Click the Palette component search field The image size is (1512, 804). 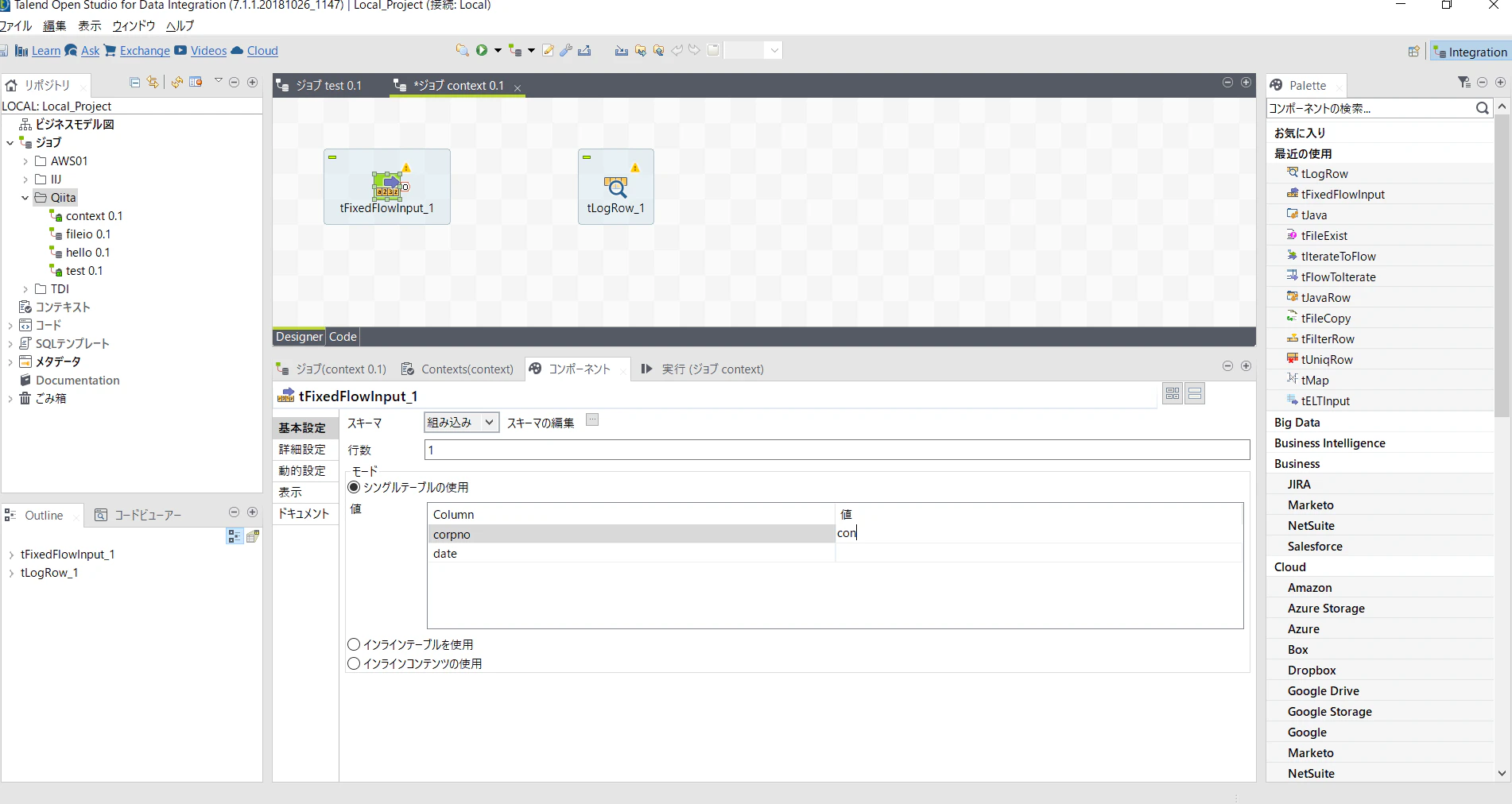1370,108
